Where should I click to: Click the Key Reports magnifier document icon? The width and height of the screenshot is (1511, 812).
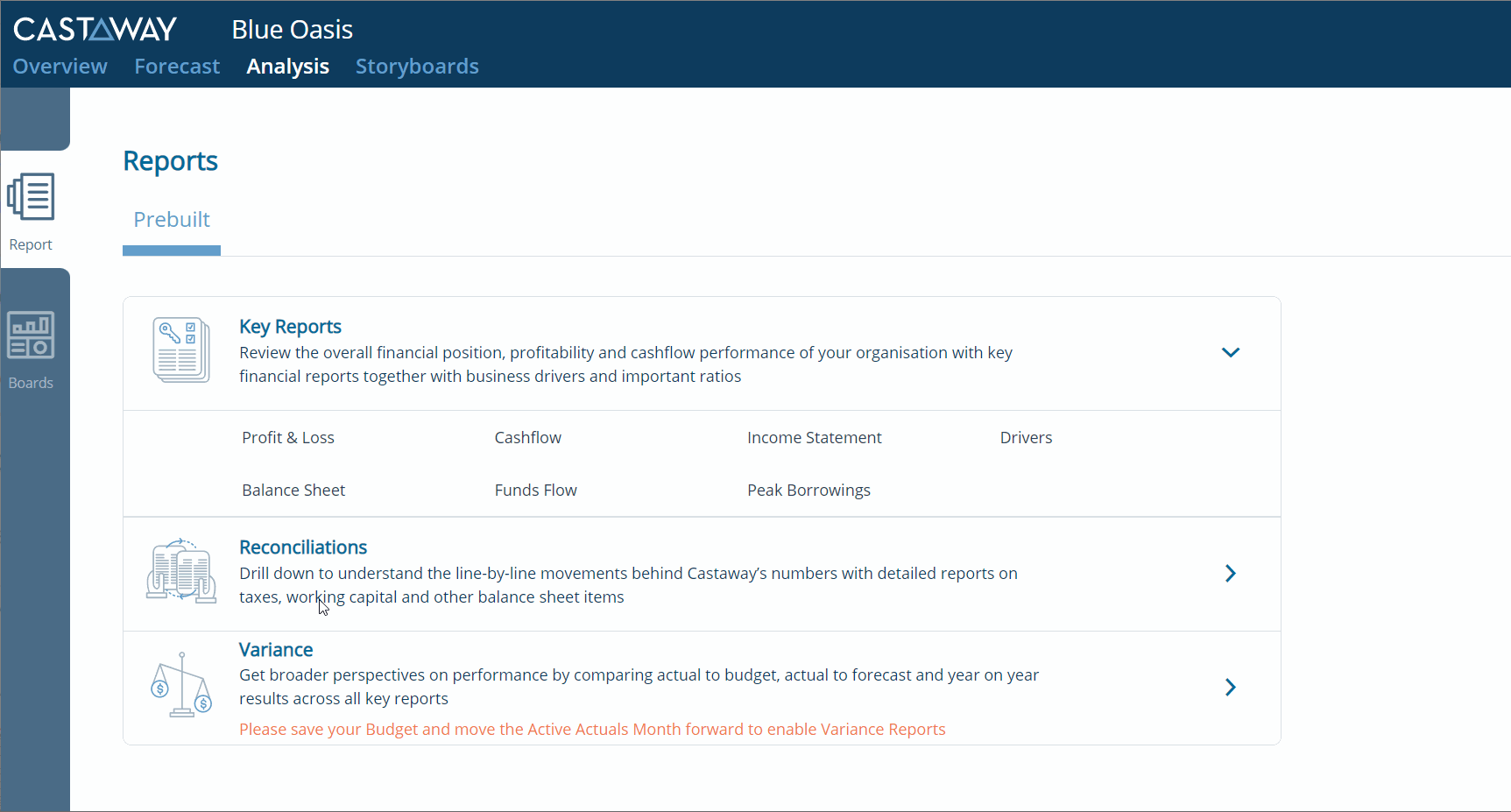180,350
